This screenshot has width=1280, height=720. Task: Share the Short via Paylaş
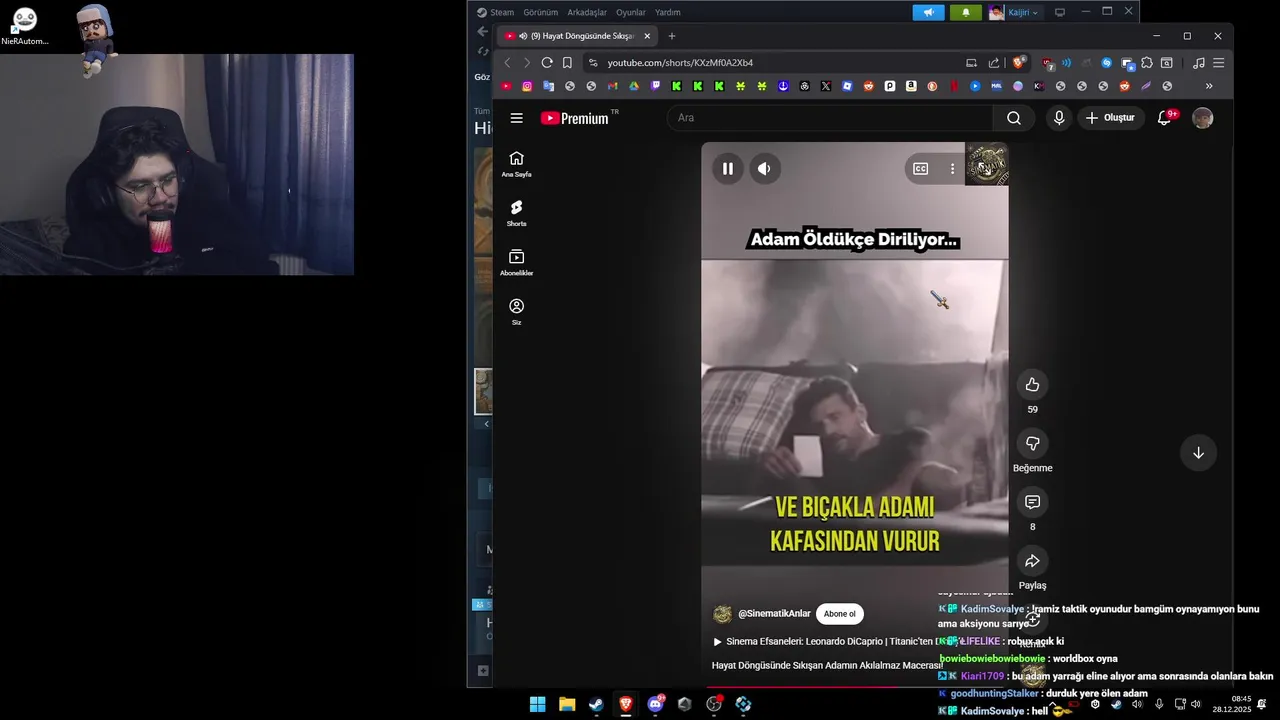coord(1032,561)
